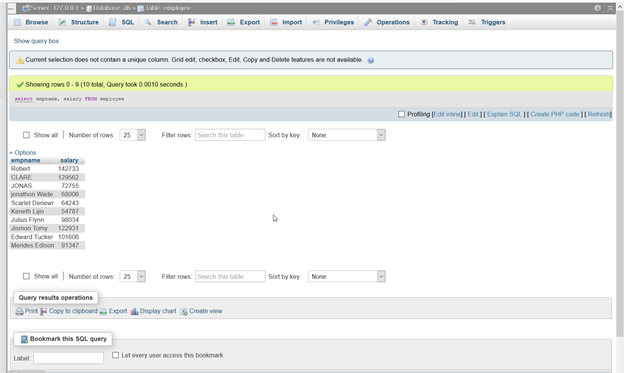Click the page settings gear icon

click(x=597, y=8)
